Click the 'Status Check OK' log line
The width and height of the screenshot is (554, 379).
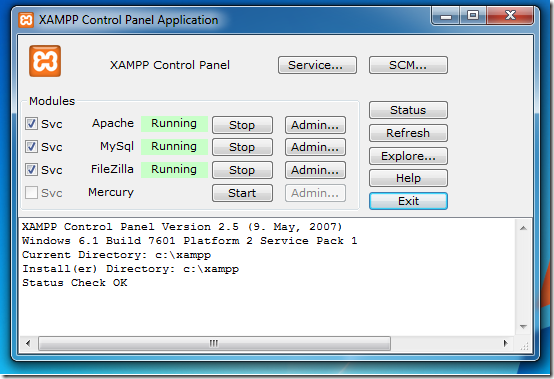pos(75,283)
